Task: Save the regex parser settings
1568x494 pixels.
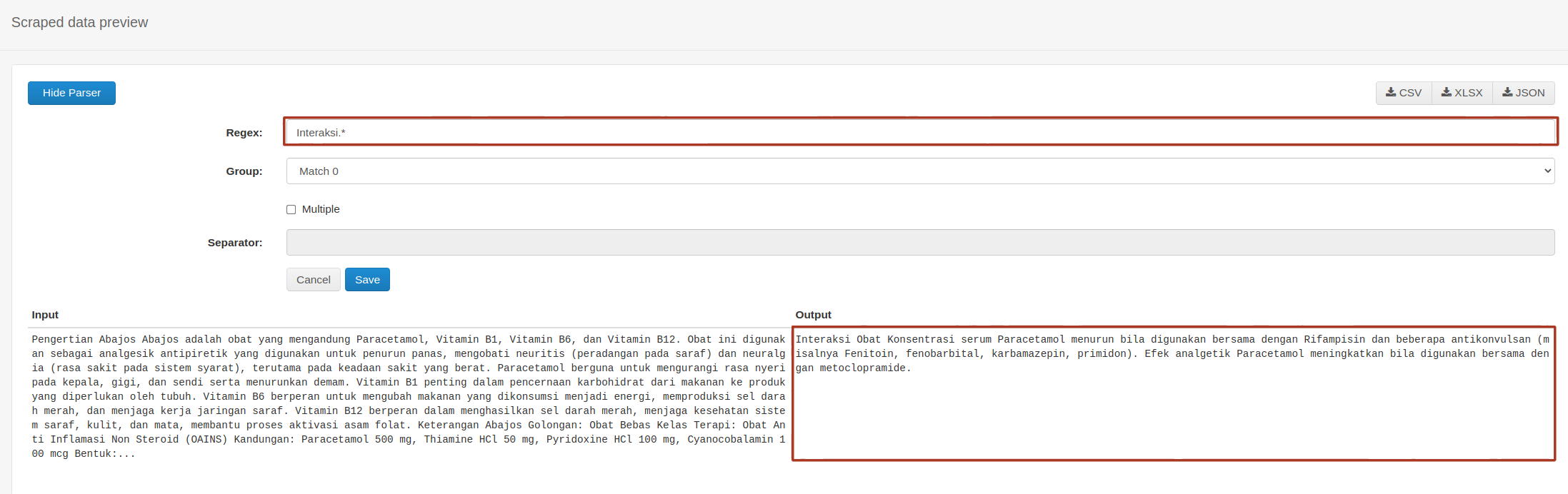Action: [x=367, y=280]
